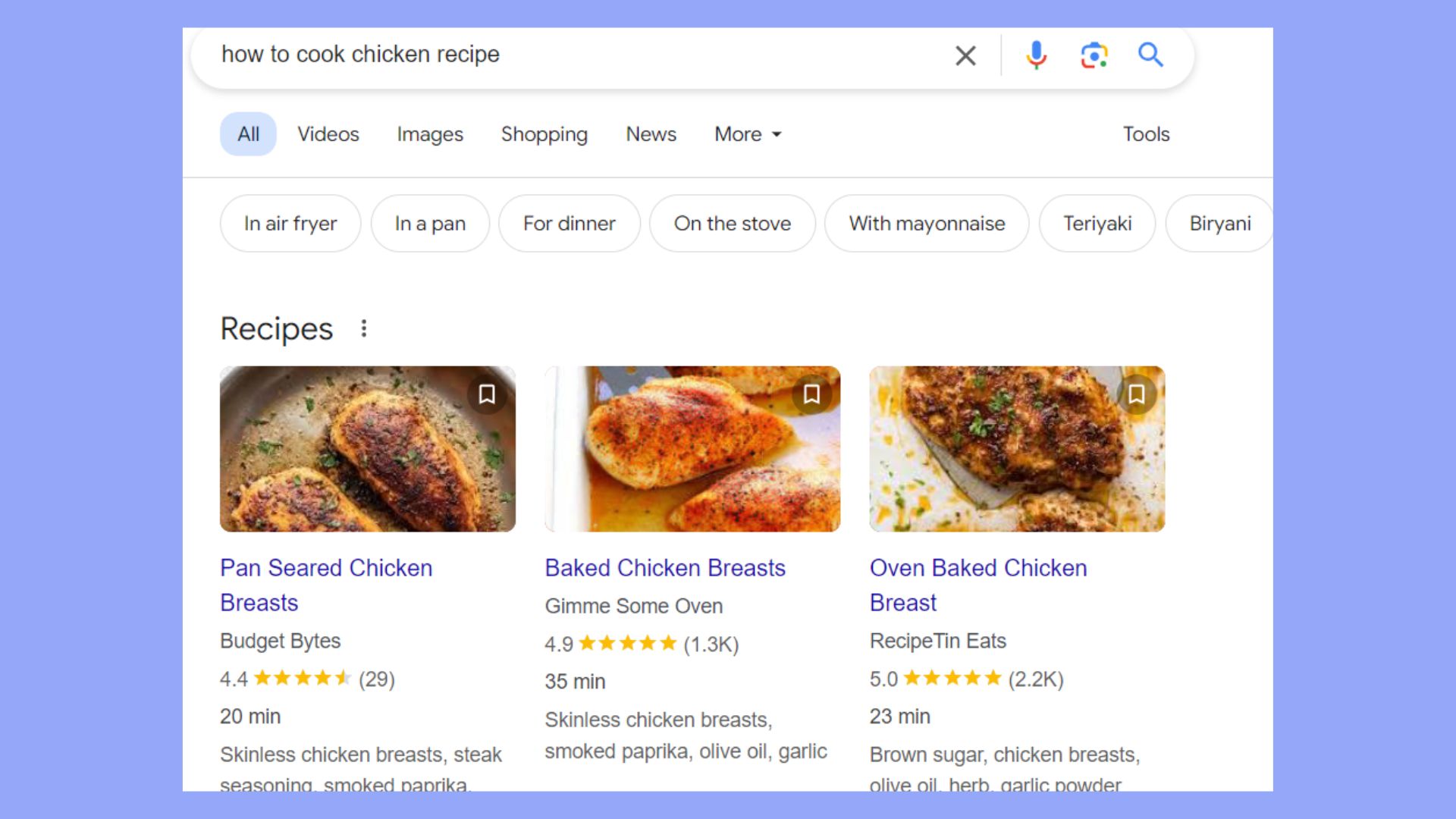This screenshot has height=819, width=1456.
Task: Bookmark the Baked Chicken Breasts recipe
Action: (x=811, y=394)
